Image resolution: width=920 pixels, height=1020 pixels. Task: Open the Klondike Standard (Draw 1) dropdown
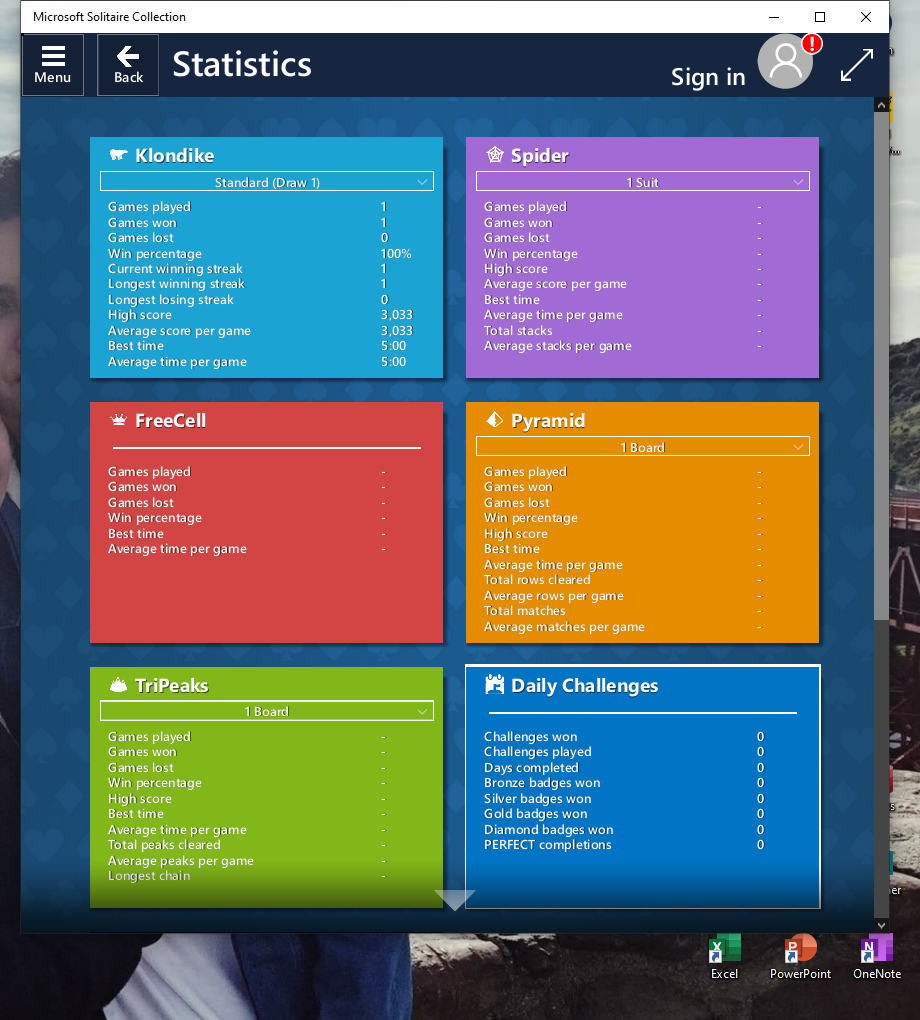point(267,181)
